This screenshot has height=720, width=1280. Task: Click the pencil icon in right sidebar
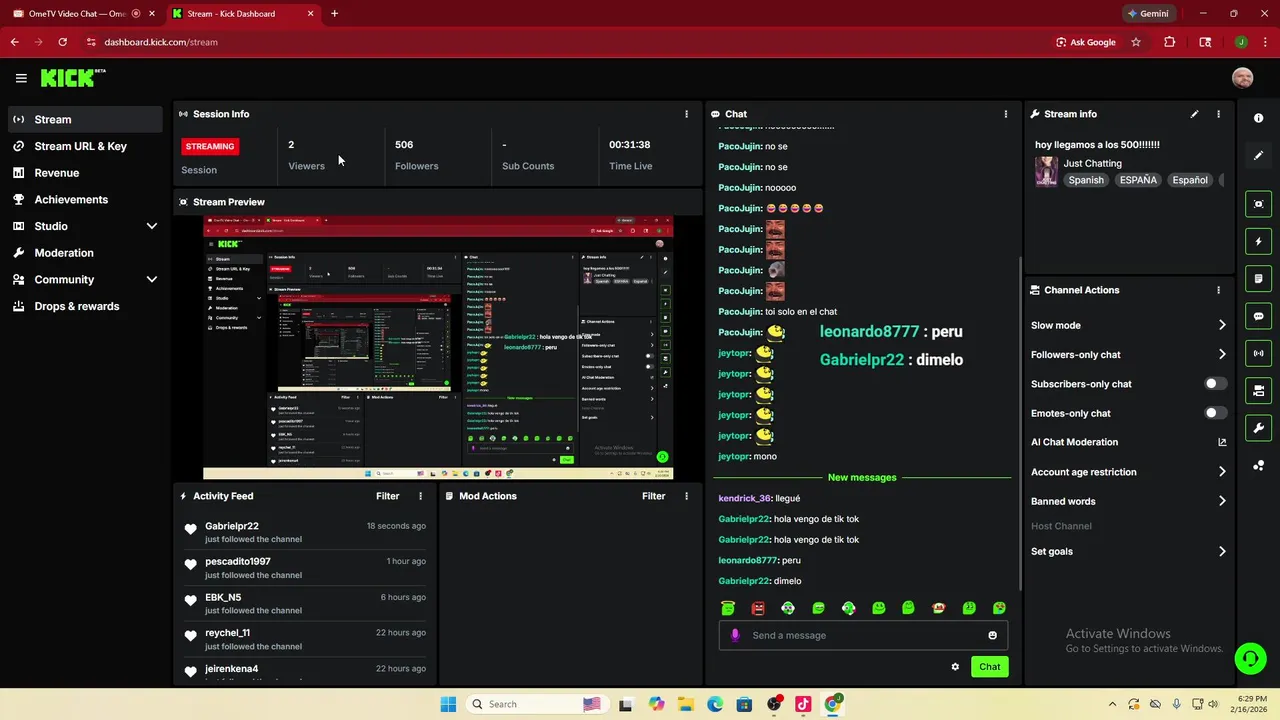1258,156
